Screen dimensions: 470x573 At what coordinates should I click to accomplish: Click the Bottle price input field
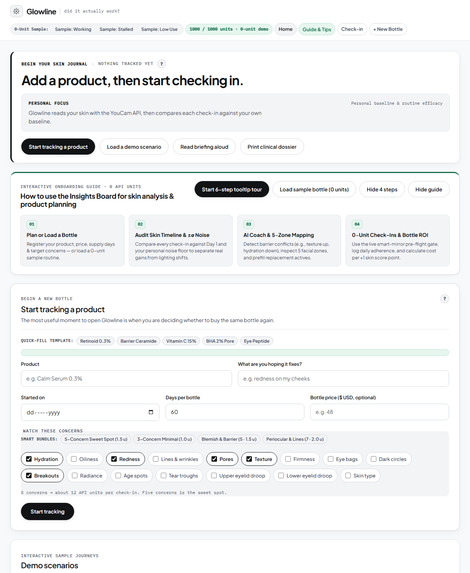379,412
